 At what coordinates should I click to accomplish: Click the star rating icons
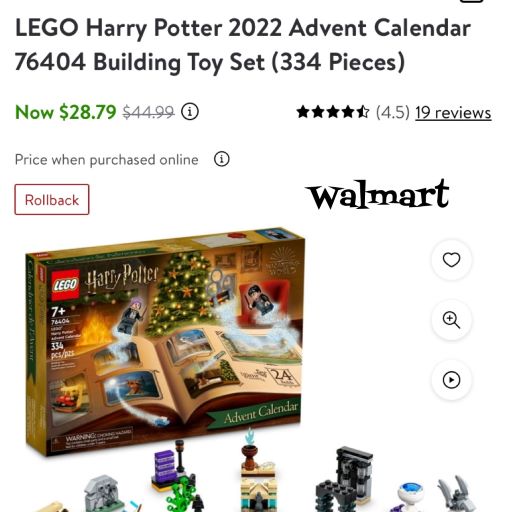click(333, 112)
